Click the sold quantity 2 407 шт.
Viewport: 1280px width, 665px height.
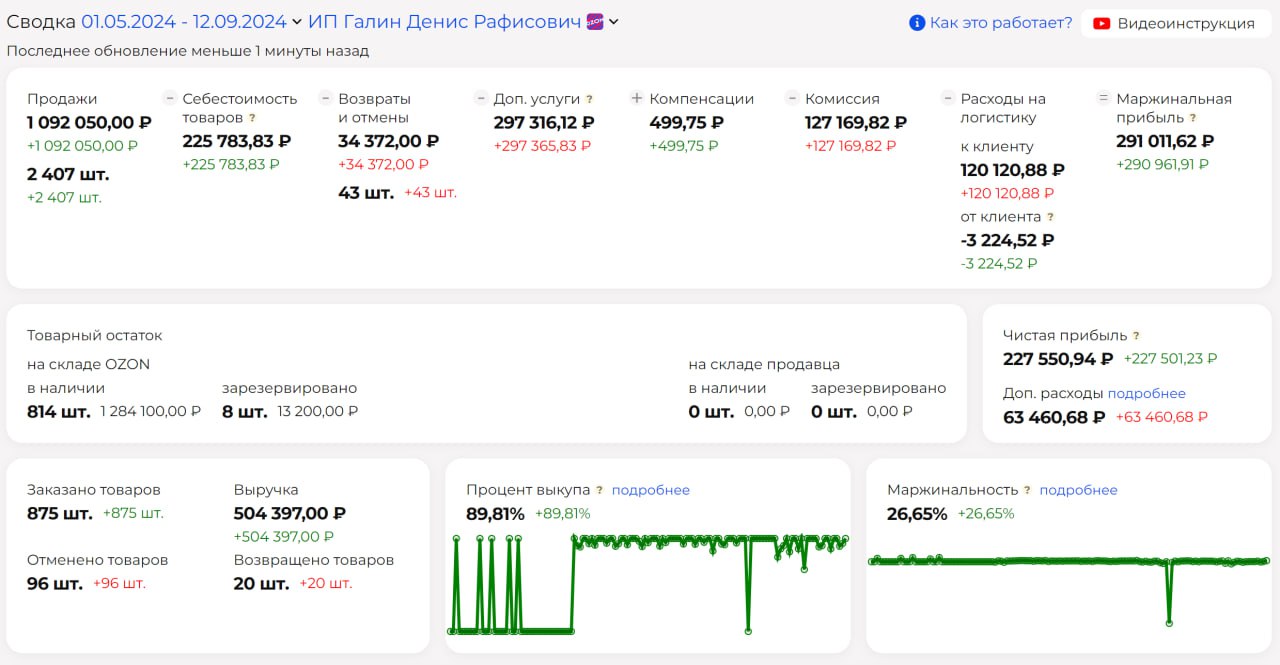click(x=68, y=174)
